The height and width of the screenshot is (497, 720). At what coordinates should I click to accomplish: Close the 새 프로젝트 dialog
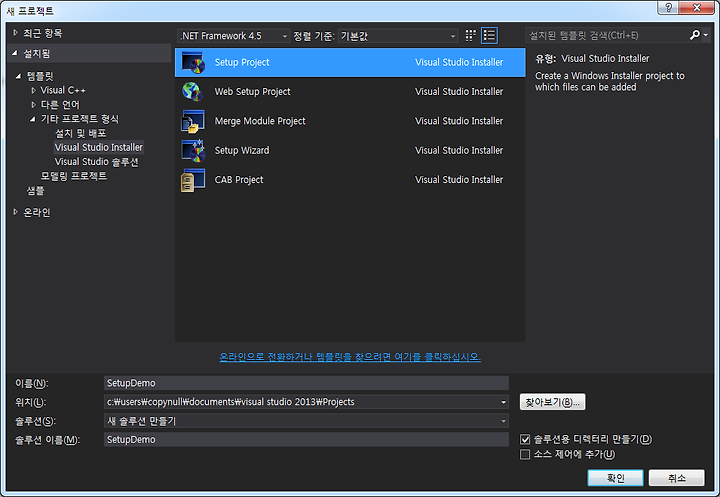697,7
